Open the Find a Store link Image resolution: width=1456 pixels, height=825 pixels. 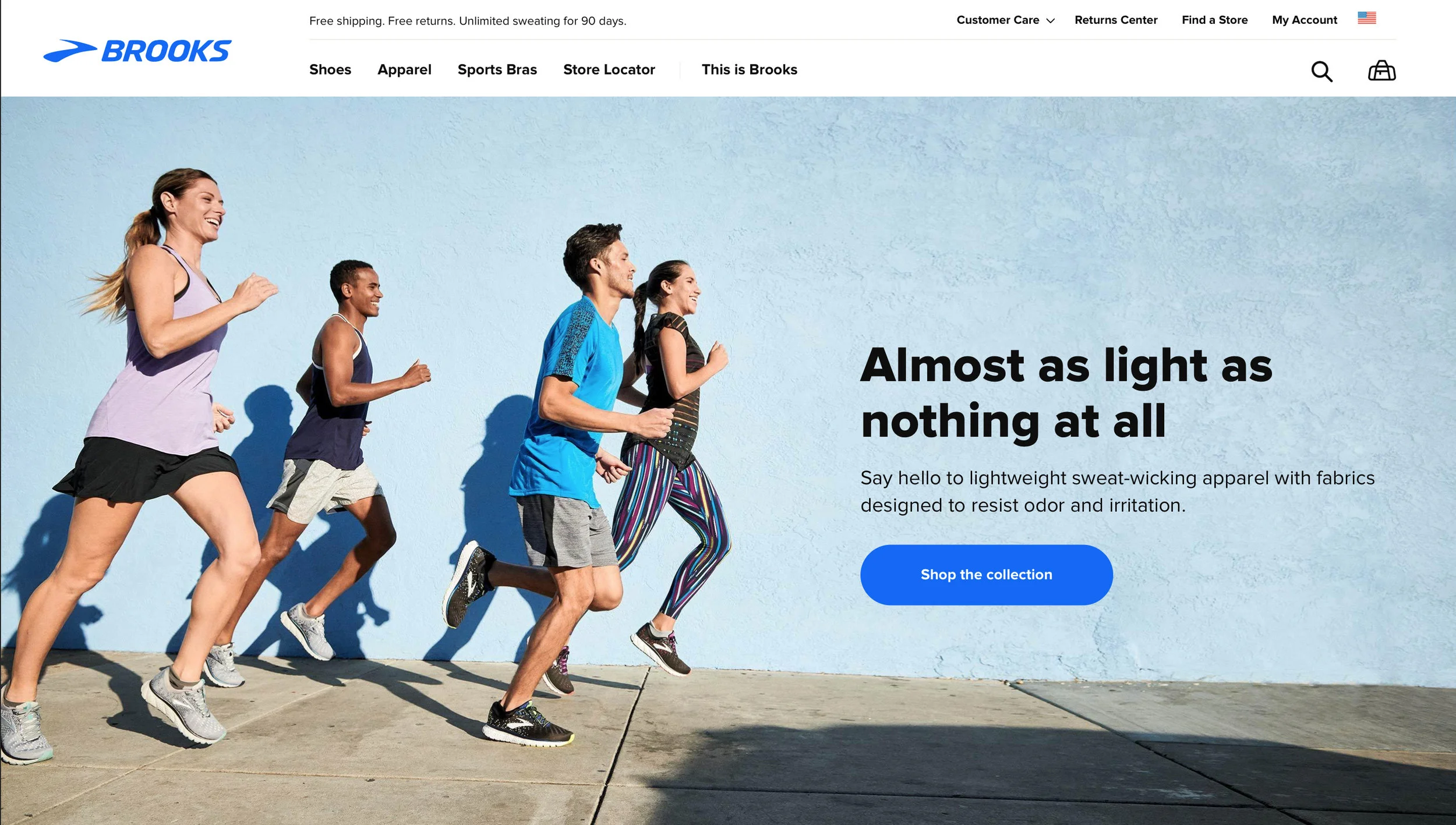pos(1214,20)
